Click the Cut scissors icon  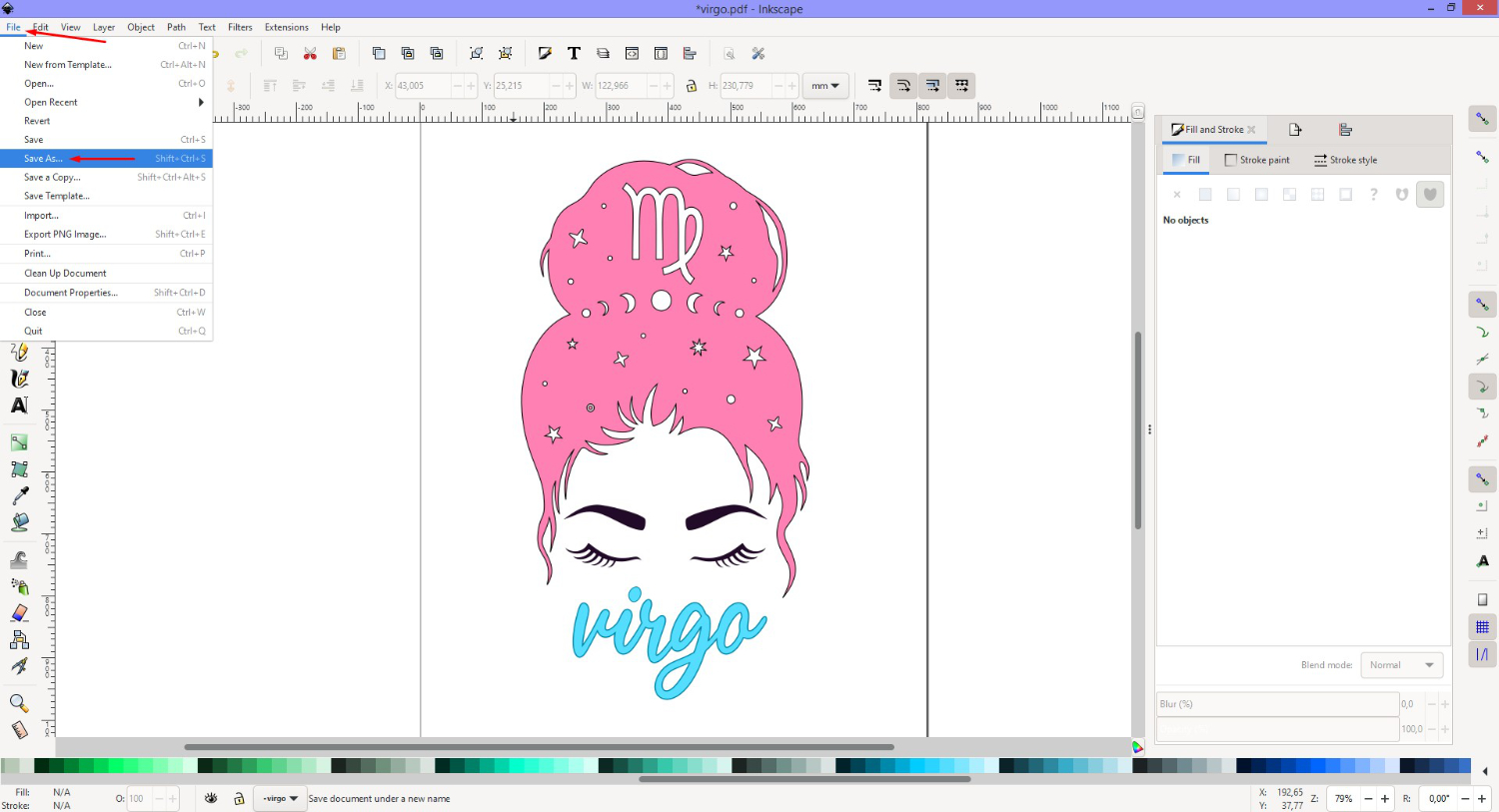pyautogui.click(x=310, y=54)
